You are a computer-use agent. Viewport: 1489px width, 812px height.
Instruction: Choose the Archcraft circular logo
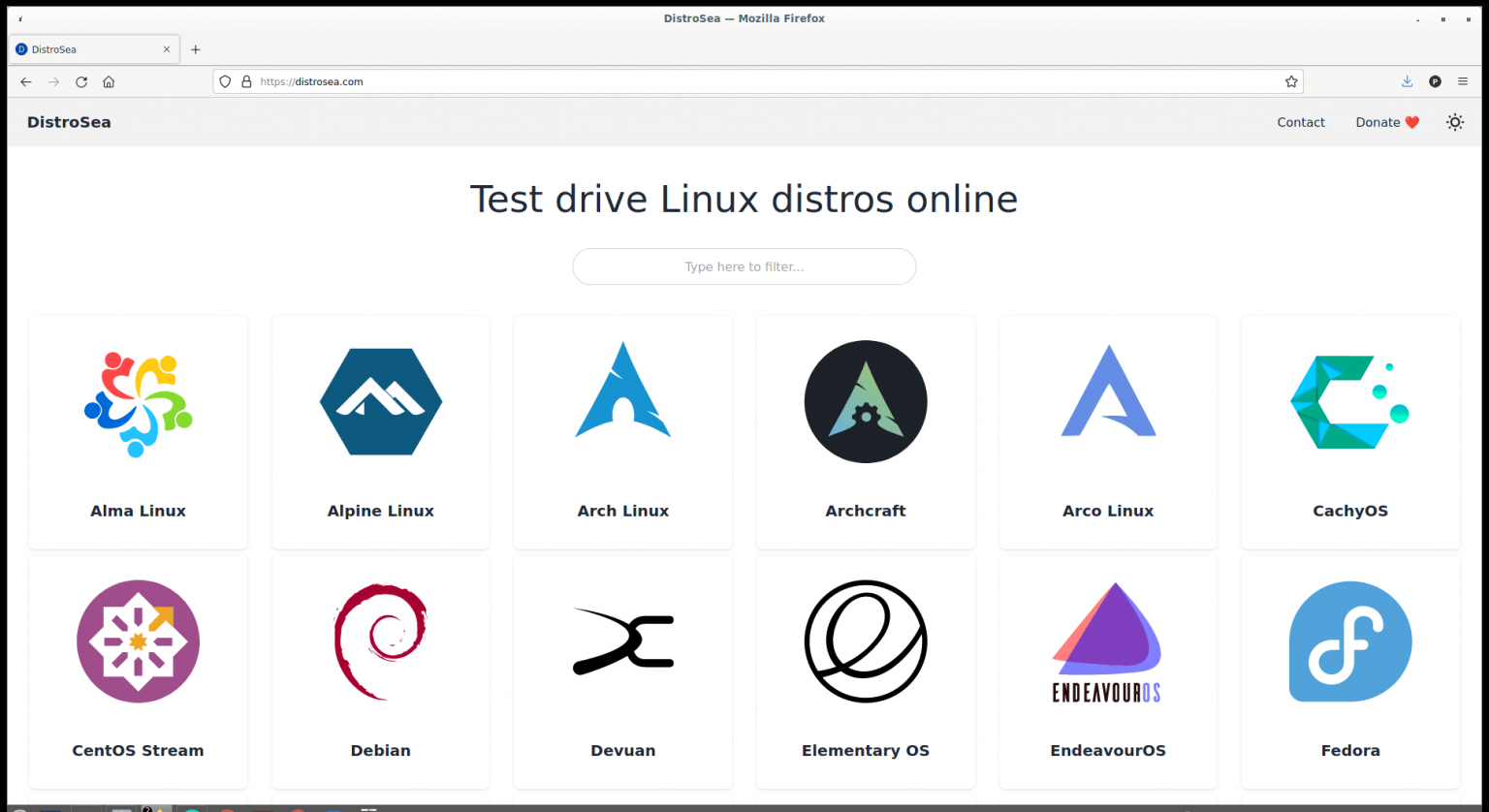(866, 401)
